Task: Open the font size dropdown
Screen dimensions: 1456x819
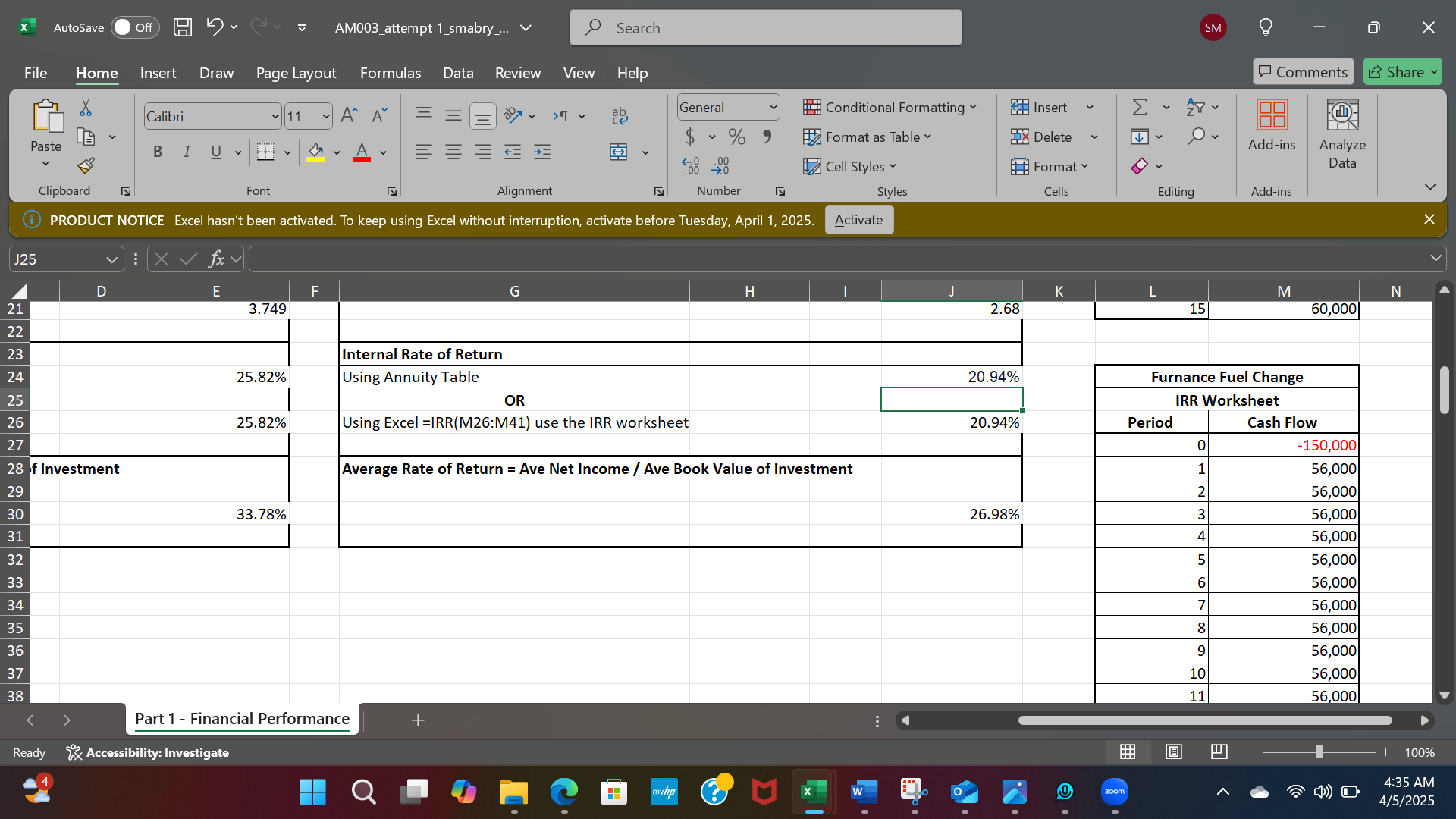Action: [326, 116]
